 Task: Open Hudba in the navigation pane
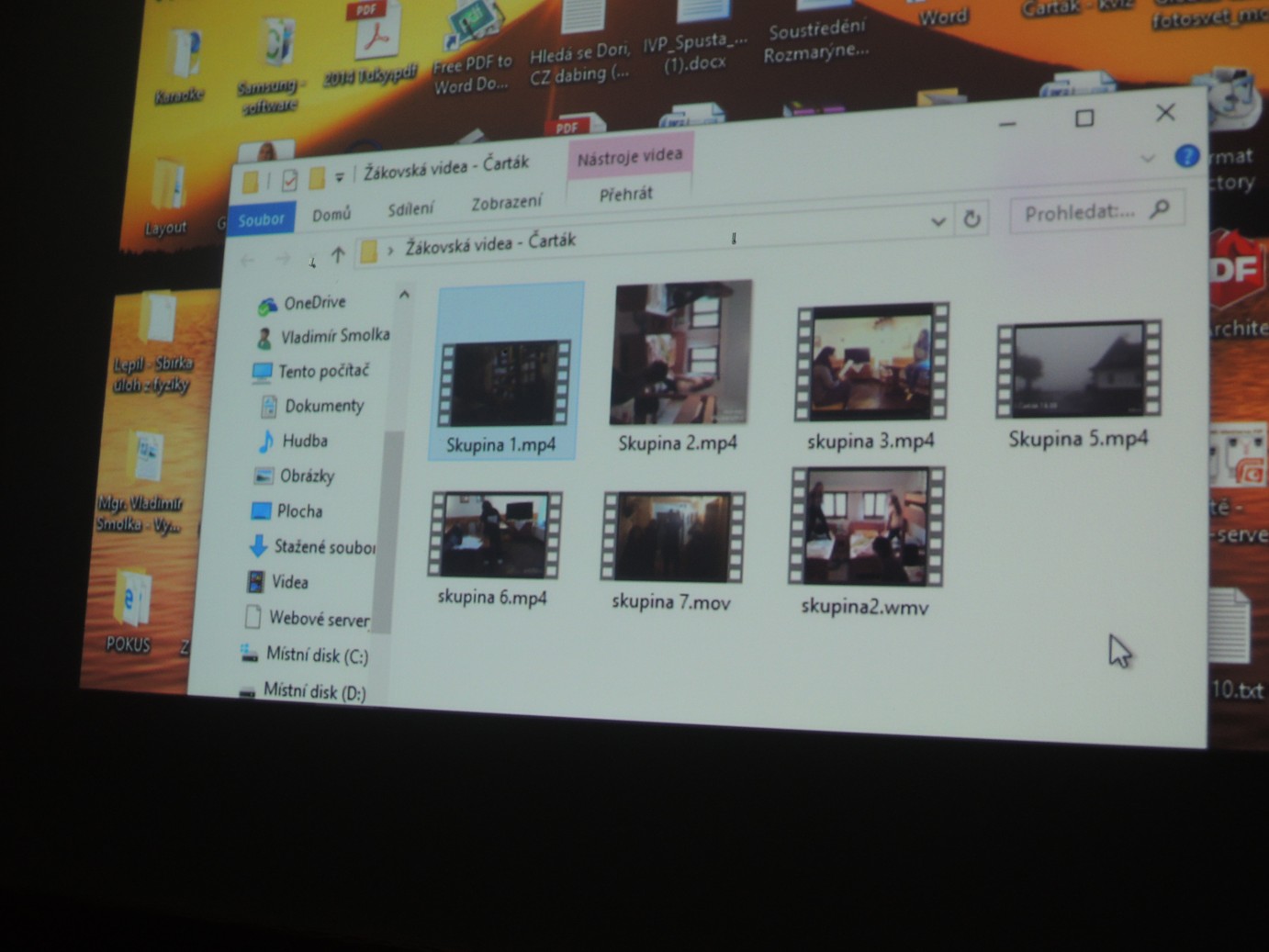coord(293,441)
